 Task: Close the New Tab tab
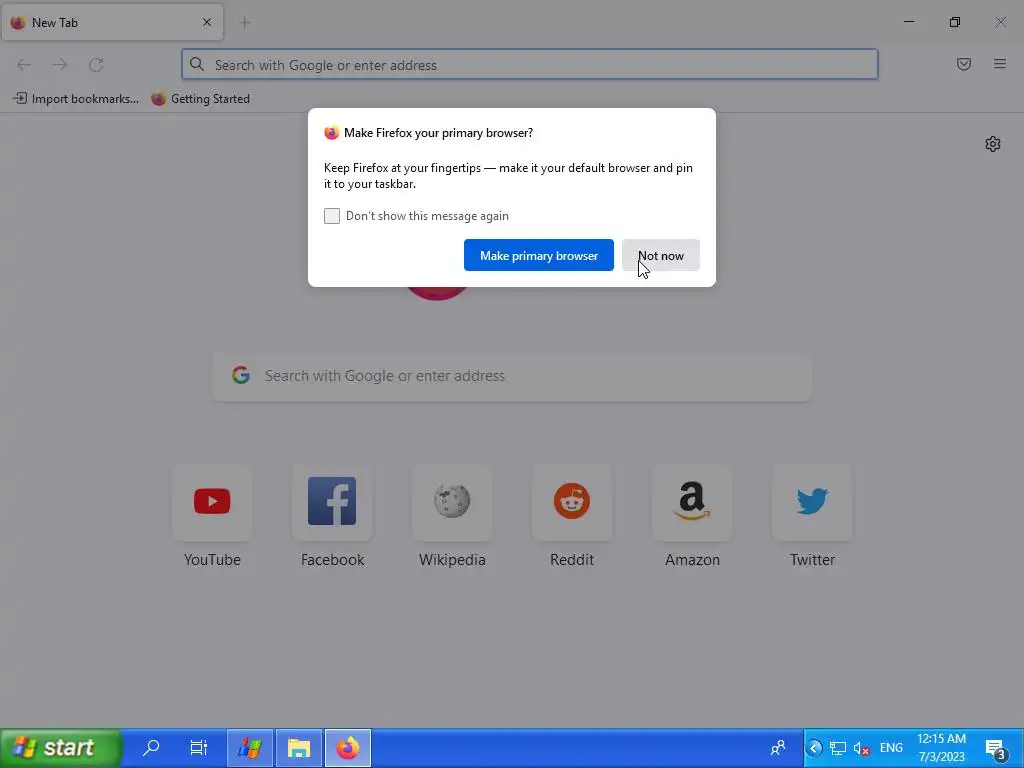tap(207, 22)
